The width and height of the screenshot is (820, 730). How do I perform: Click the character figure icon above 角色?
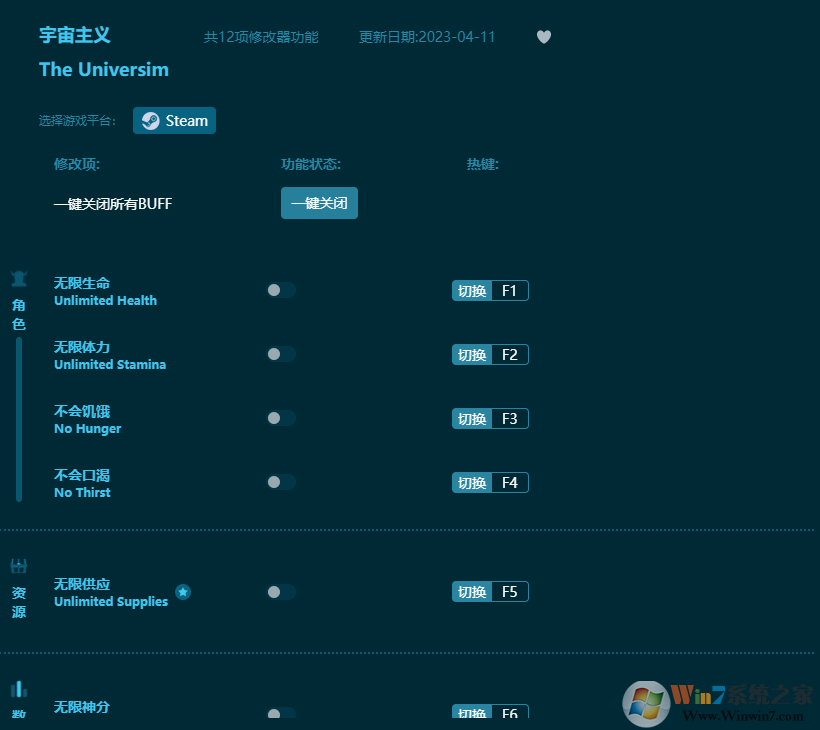click(18, 277)
